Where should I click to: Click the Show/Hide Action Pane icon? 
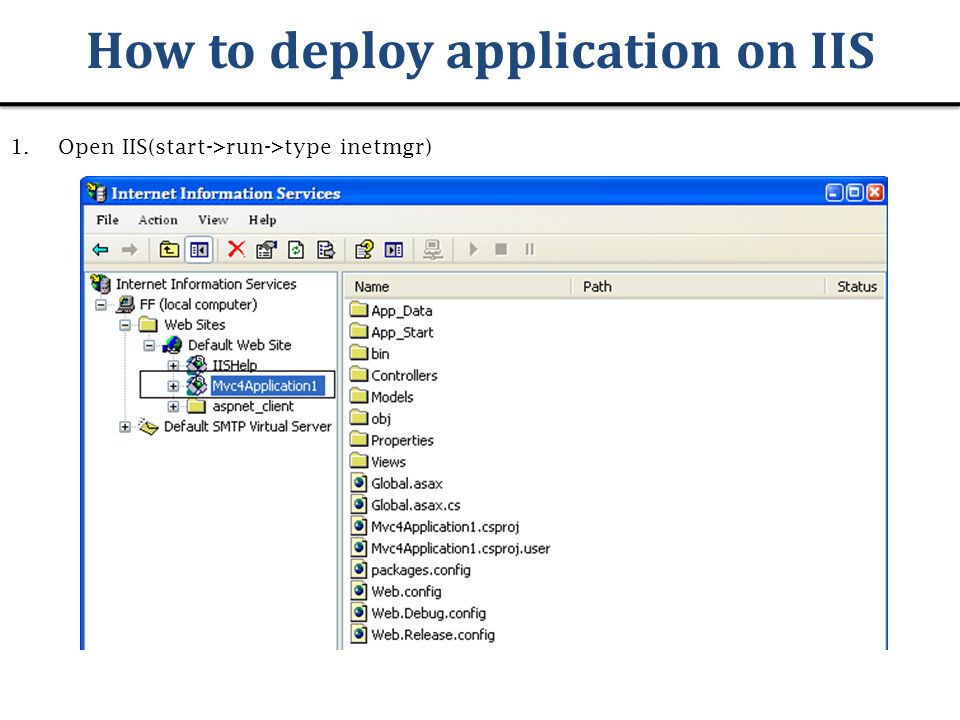pos(394,250)
